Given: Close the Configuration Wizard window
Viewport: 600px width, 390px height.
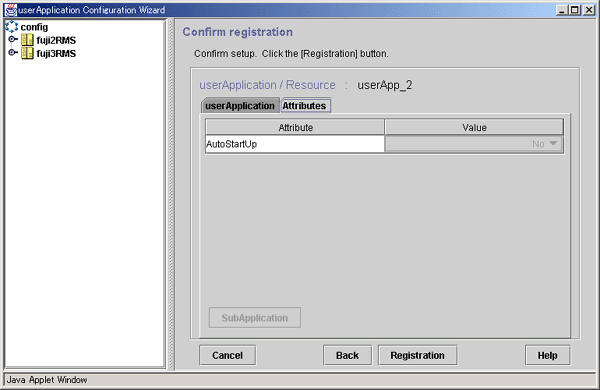Looking at the screenshot, I should tap(589, 10).
